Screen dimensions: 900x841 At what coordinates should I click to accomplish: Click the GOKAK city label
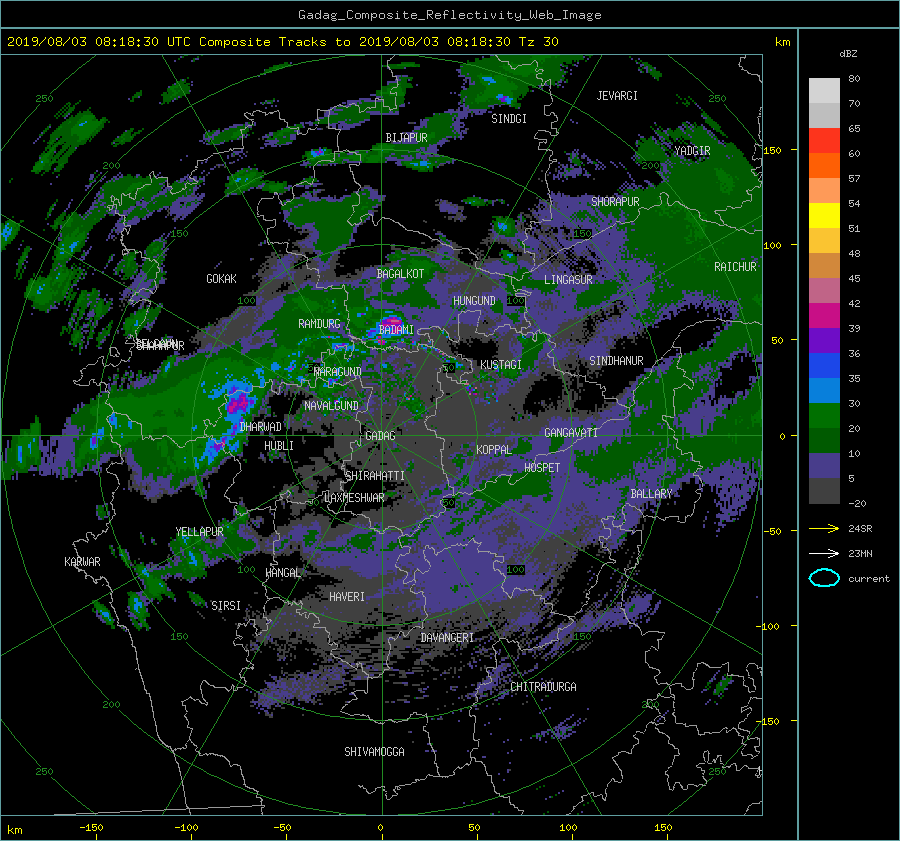[x=221, y=279]
